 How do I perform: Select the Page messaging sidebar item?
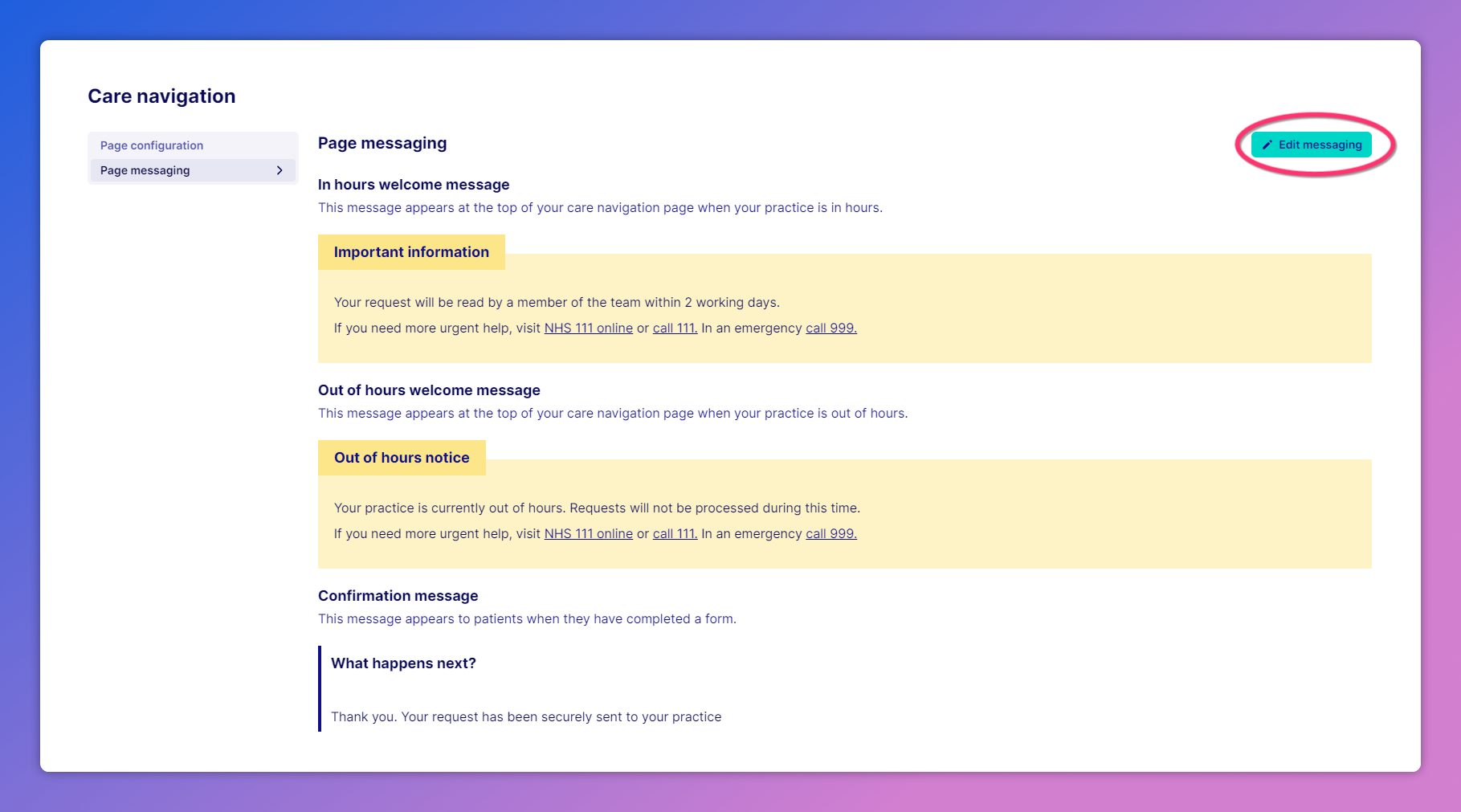tap(145, 170)
